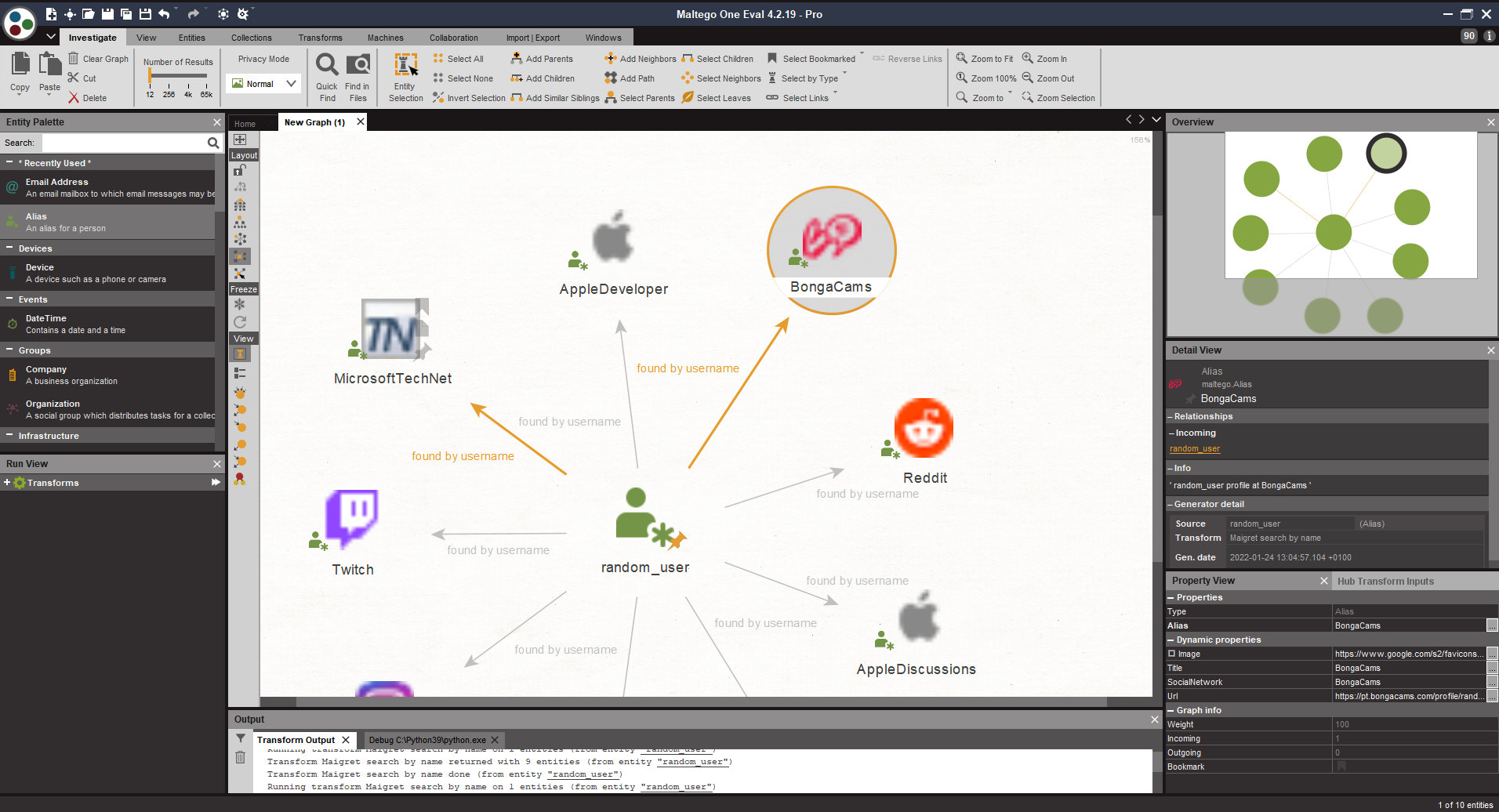This screenshot has width=1499, height=812.
Task: Toggle the ball-size view mode in sidebar
Action: 240,391
